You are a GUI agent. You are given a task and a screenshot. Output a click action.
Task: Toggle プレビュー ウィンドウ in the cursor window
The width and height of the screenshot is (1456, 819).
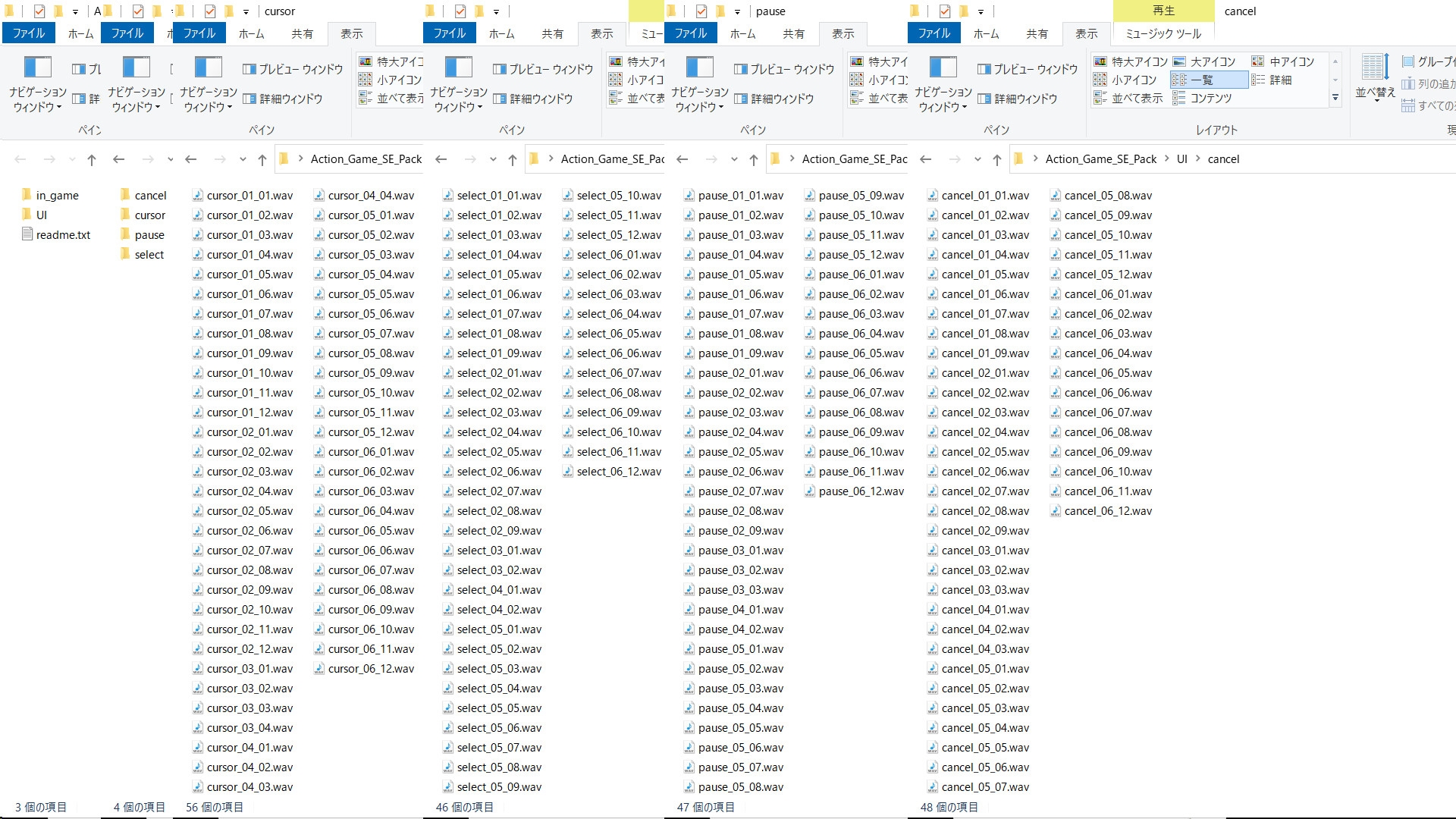pos(293,69)
